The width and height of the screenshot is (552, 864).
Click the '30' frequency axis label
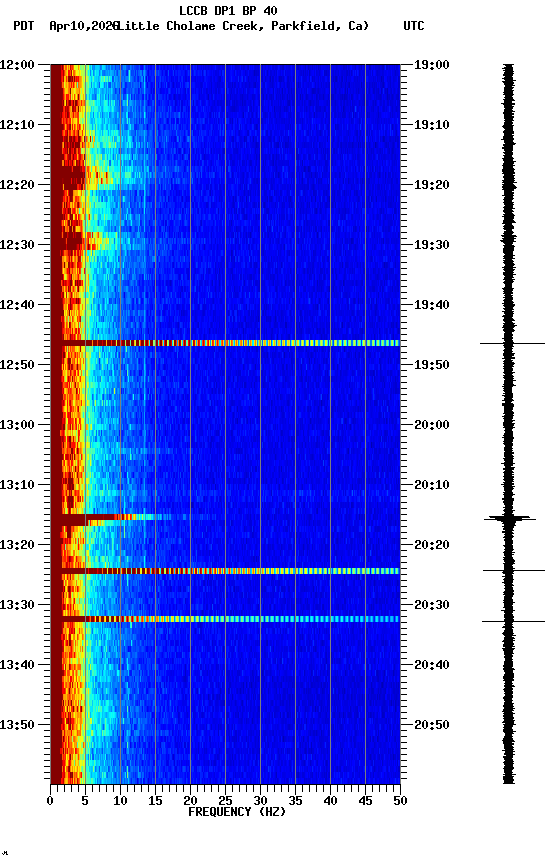pyautogui.click(x=260, y=801)
